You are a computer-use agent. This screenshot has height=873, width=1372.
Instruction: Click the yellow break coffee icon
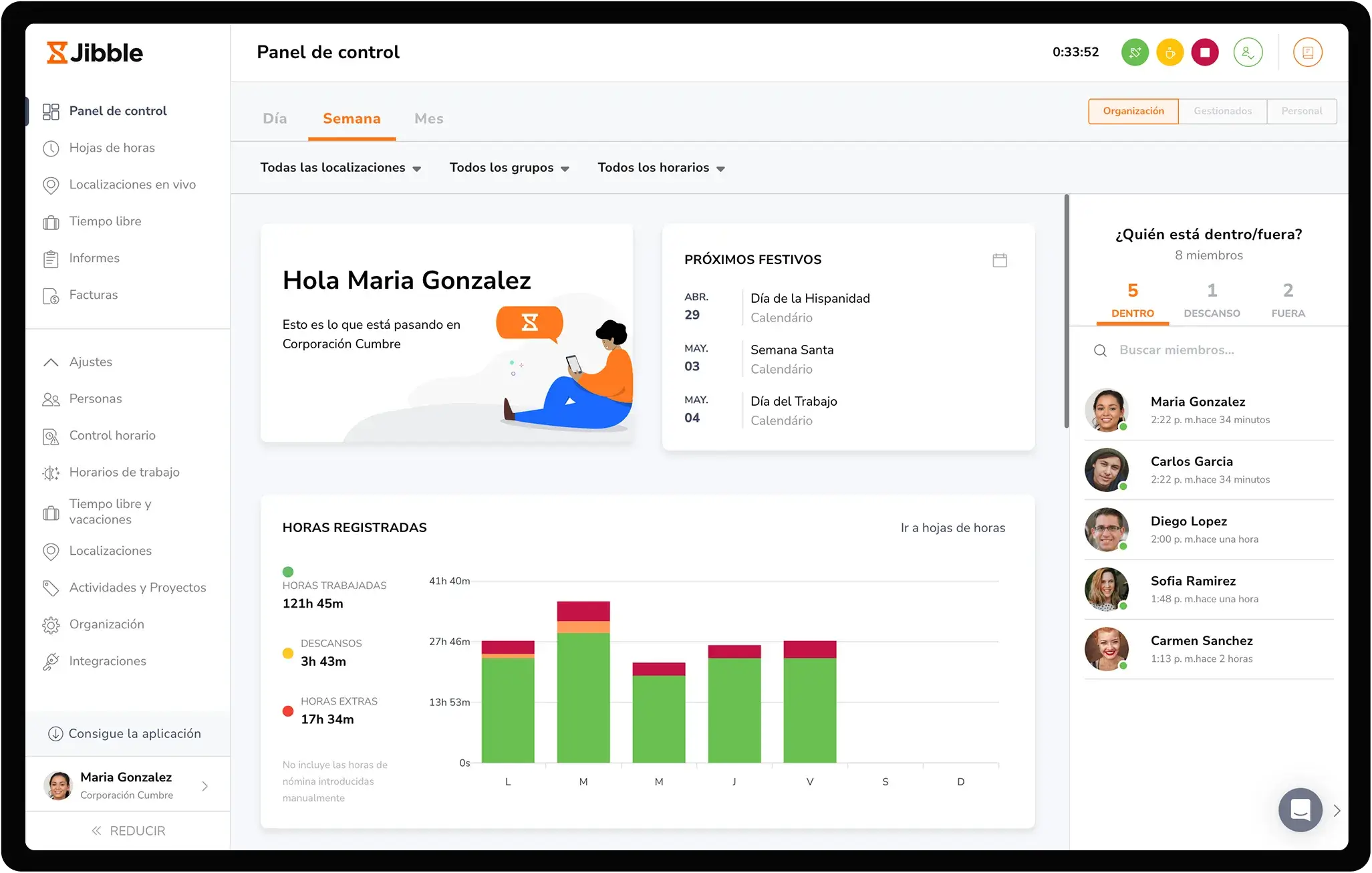coord(1170,52)
